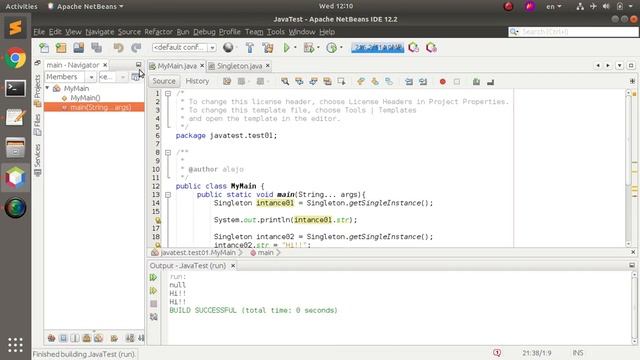
Task: Click the New Project toolbar icon
Action: tap(61, 48)
